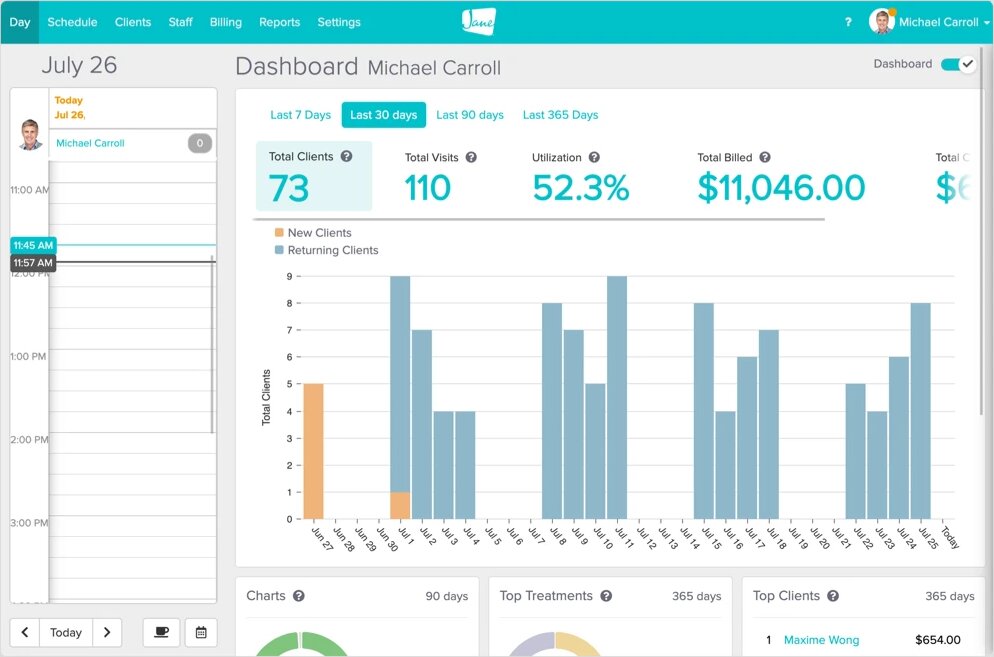Open the Billing menu item
994x657 pixels.
pyautogui.click(x=225, y=22)
